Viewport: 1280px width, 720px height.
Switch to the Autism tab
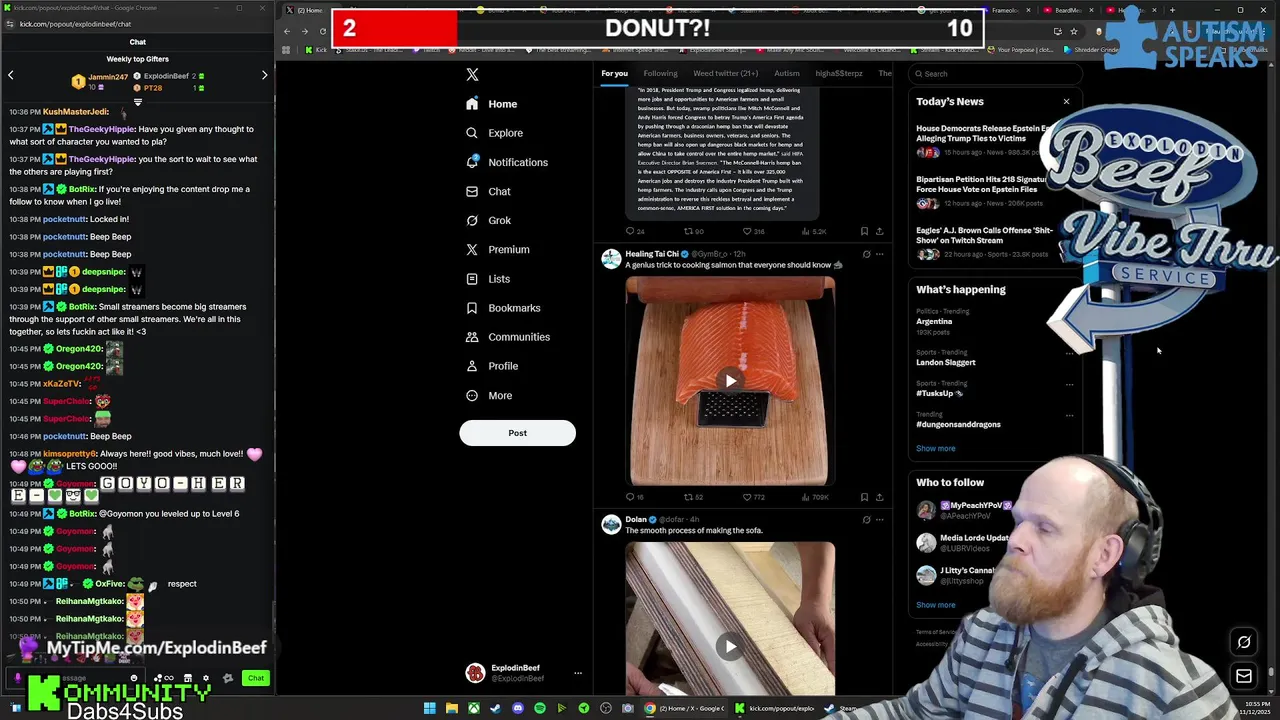[x=786, y=73]
